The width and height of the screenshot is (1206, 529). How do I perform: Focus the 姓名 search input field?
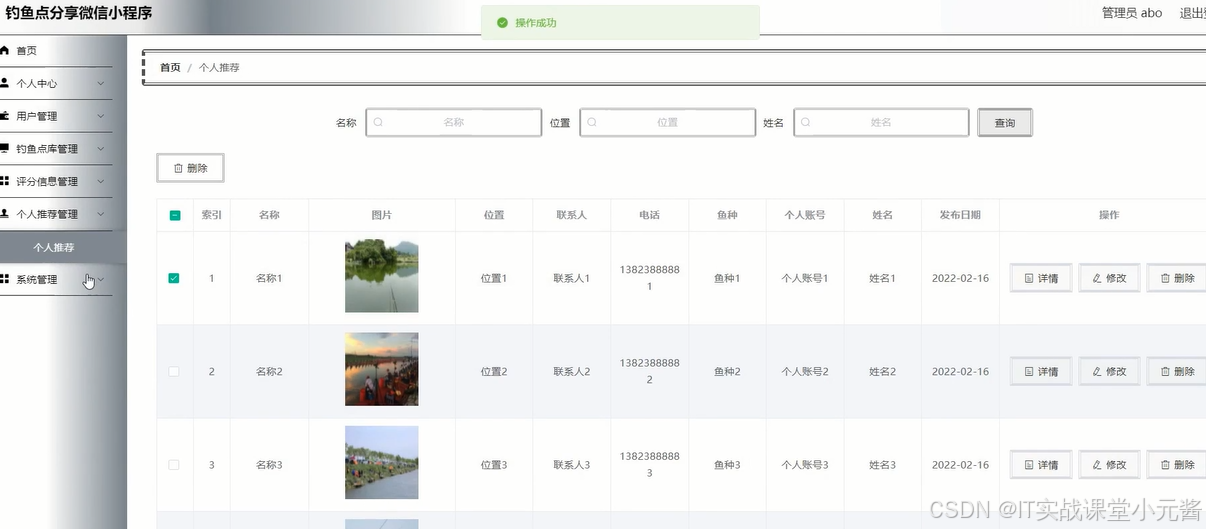[881, 122]
